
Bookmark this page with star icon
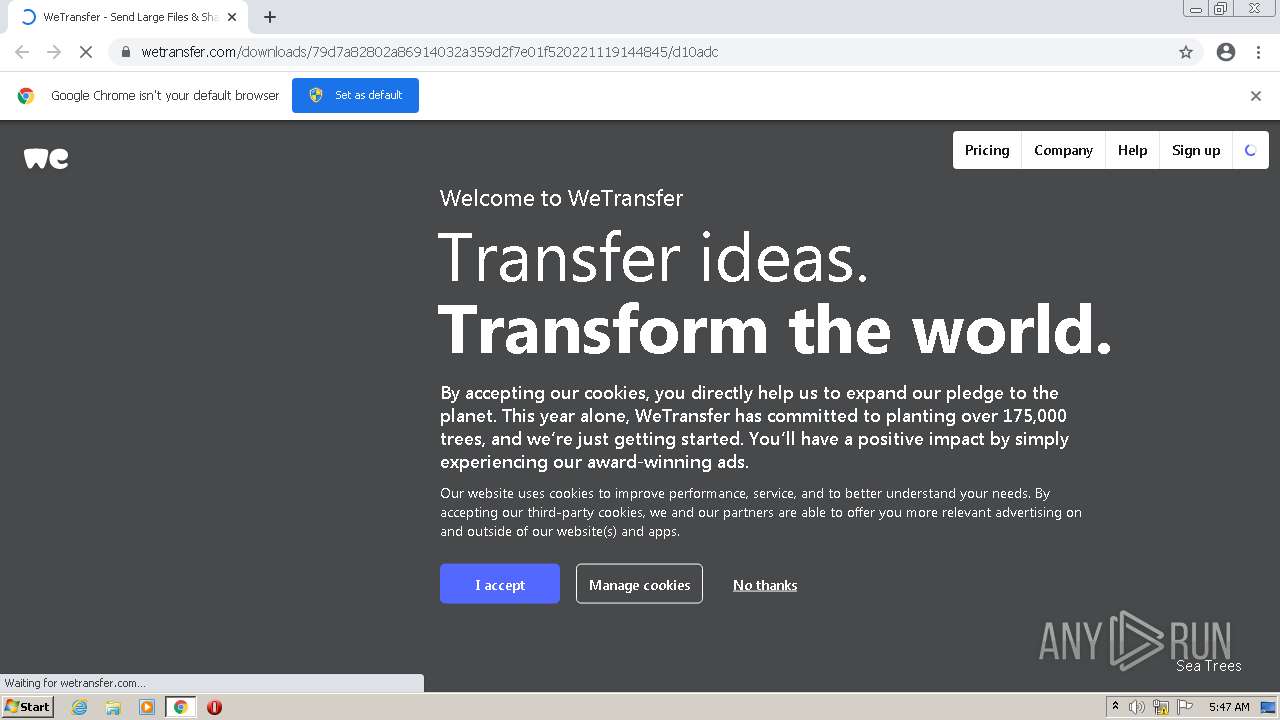tap(1186, 52)
